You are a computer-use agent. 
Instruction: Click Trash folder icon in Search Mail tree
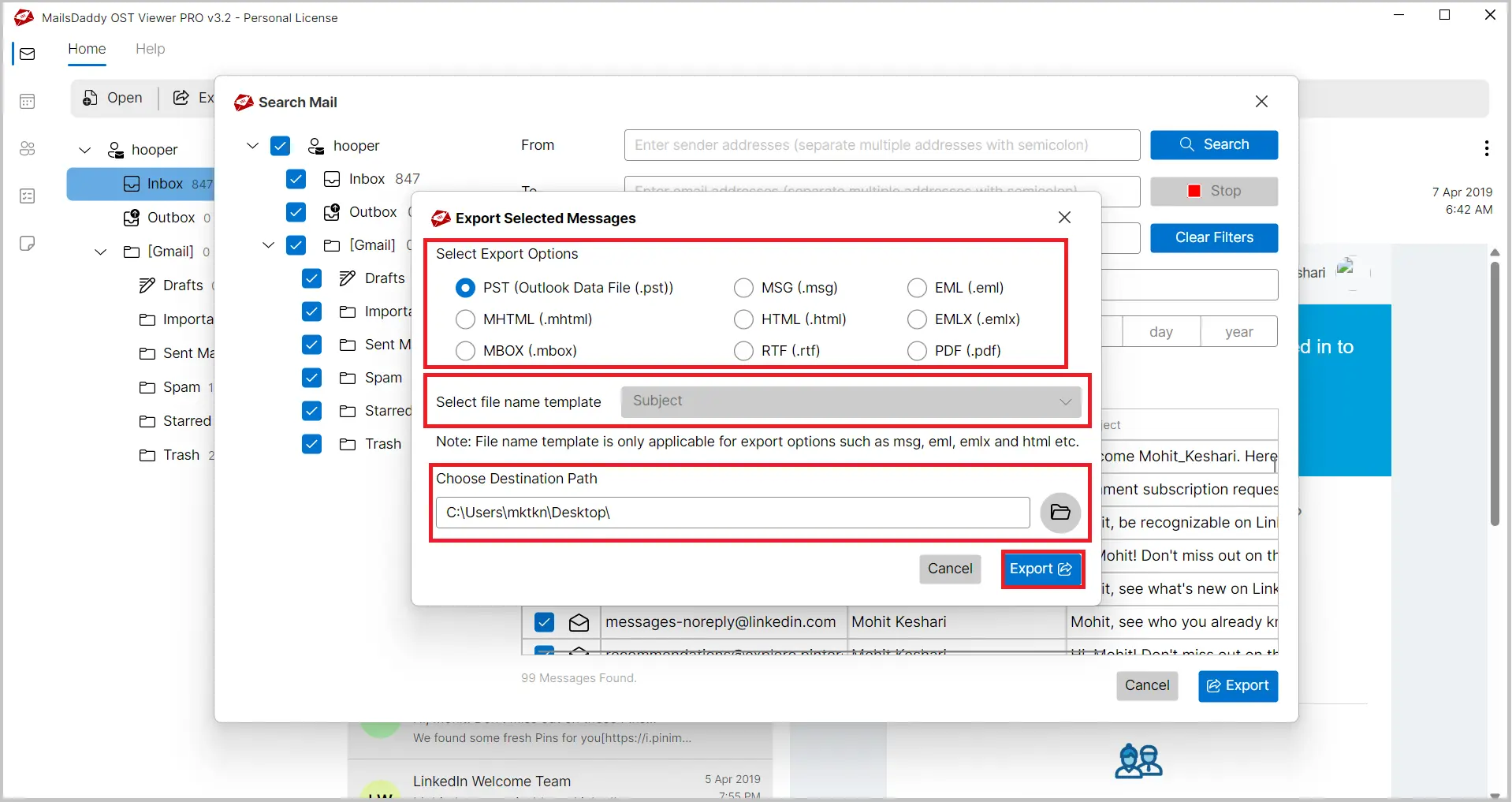tap(348, 444)
